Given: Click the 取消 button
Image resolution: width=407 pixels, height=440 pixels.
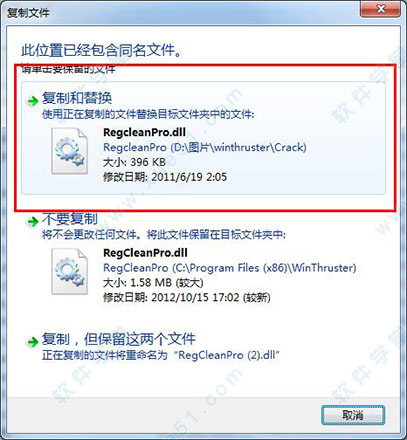Looking at the screenshot, I should pyautogui.click(x=353, y=415).
